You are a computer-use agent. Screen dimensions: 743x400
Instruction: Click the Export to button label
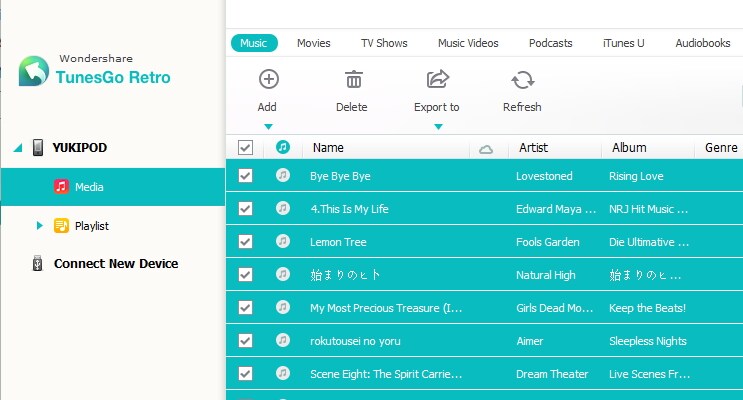(437, 107)
